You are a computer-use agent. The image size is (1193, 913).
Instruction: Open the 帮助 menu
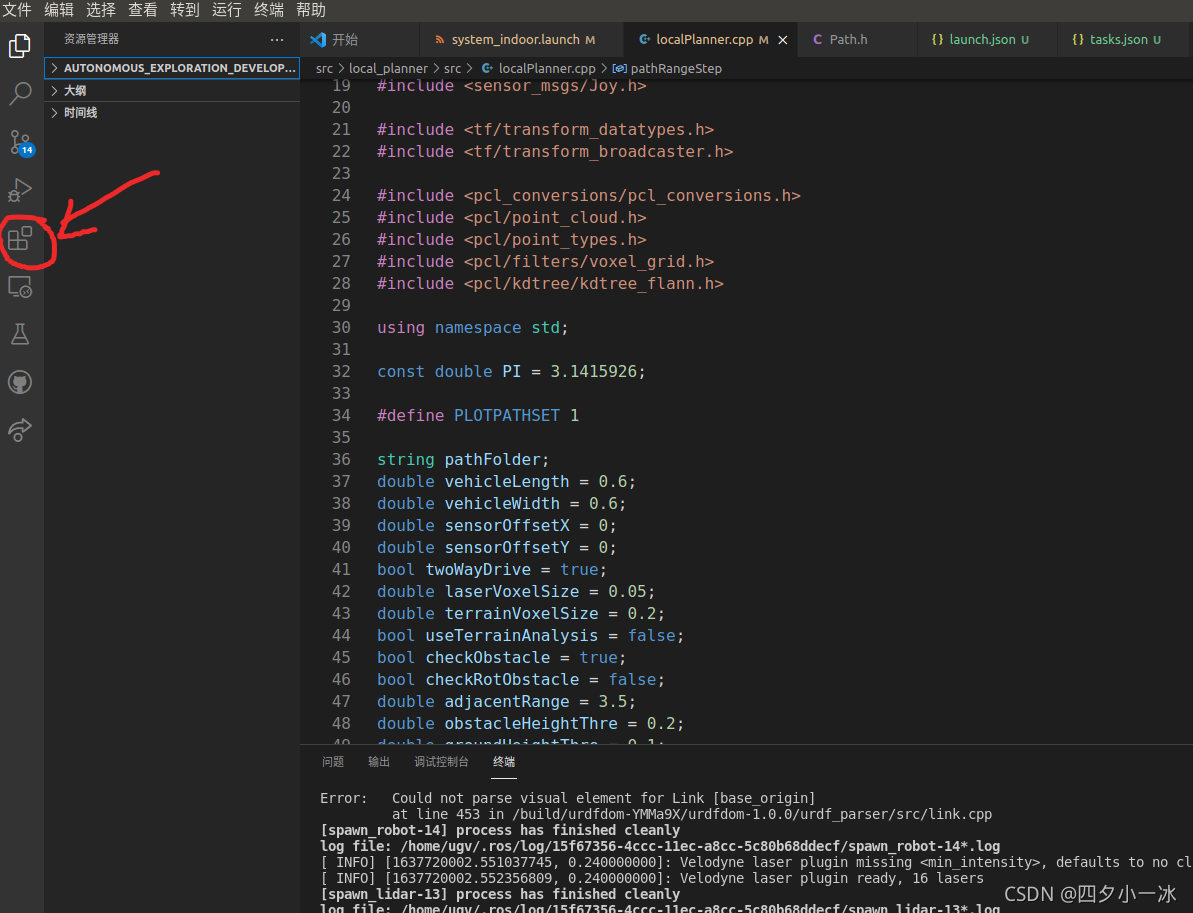point(310,10)
